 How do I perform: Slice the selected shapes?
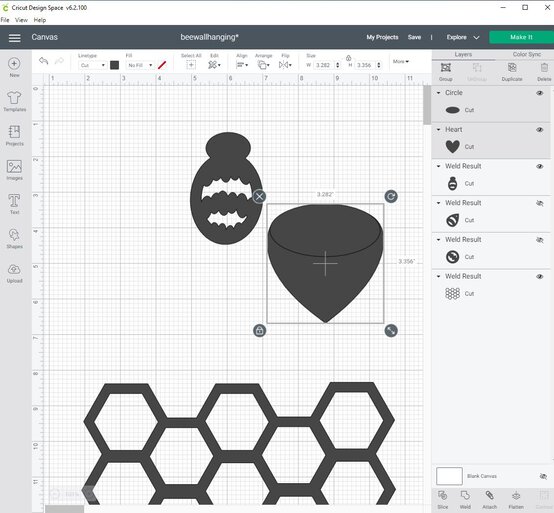click(442, 500)
